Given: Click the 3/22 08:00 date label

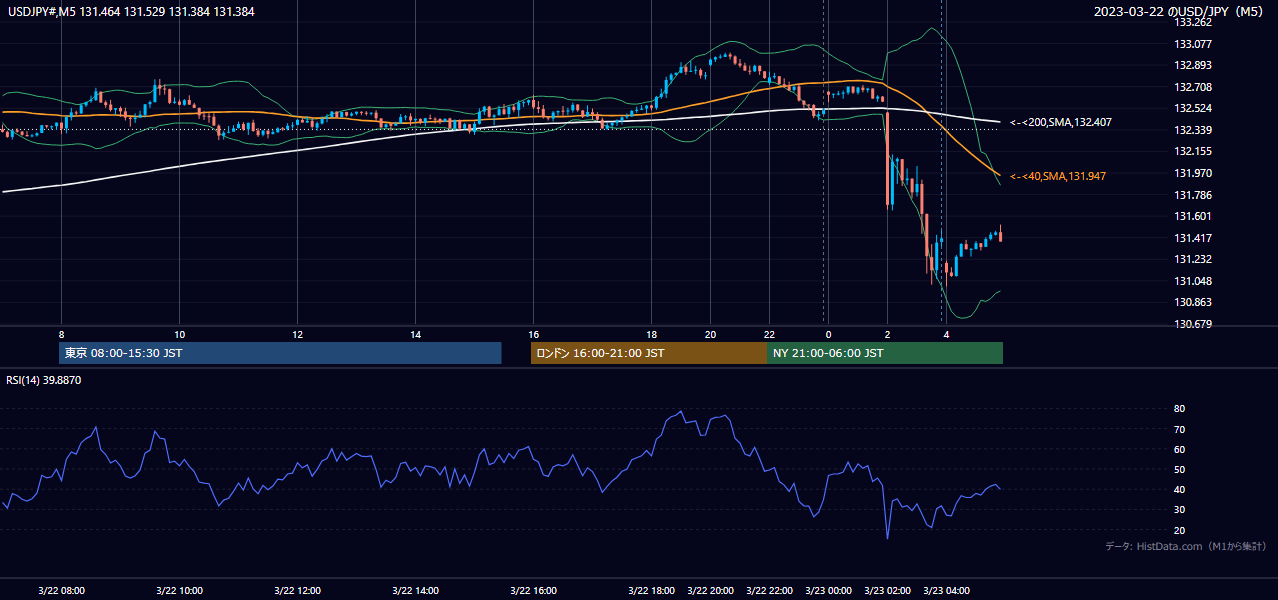Looking at the screenshot, I should pyautogui.click(x=61, y=590).
